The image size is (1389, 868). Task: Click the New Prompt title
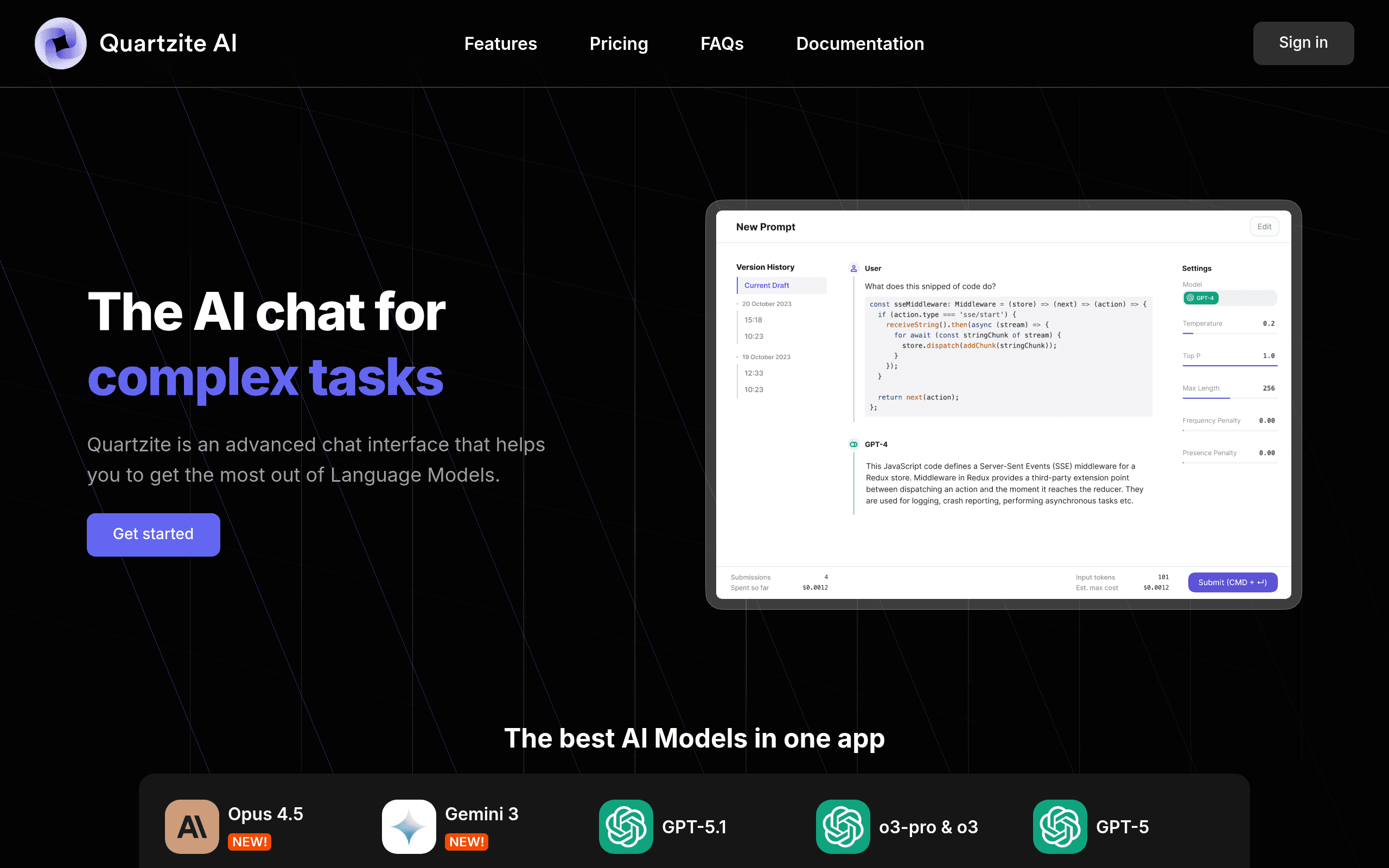[765, 227]
